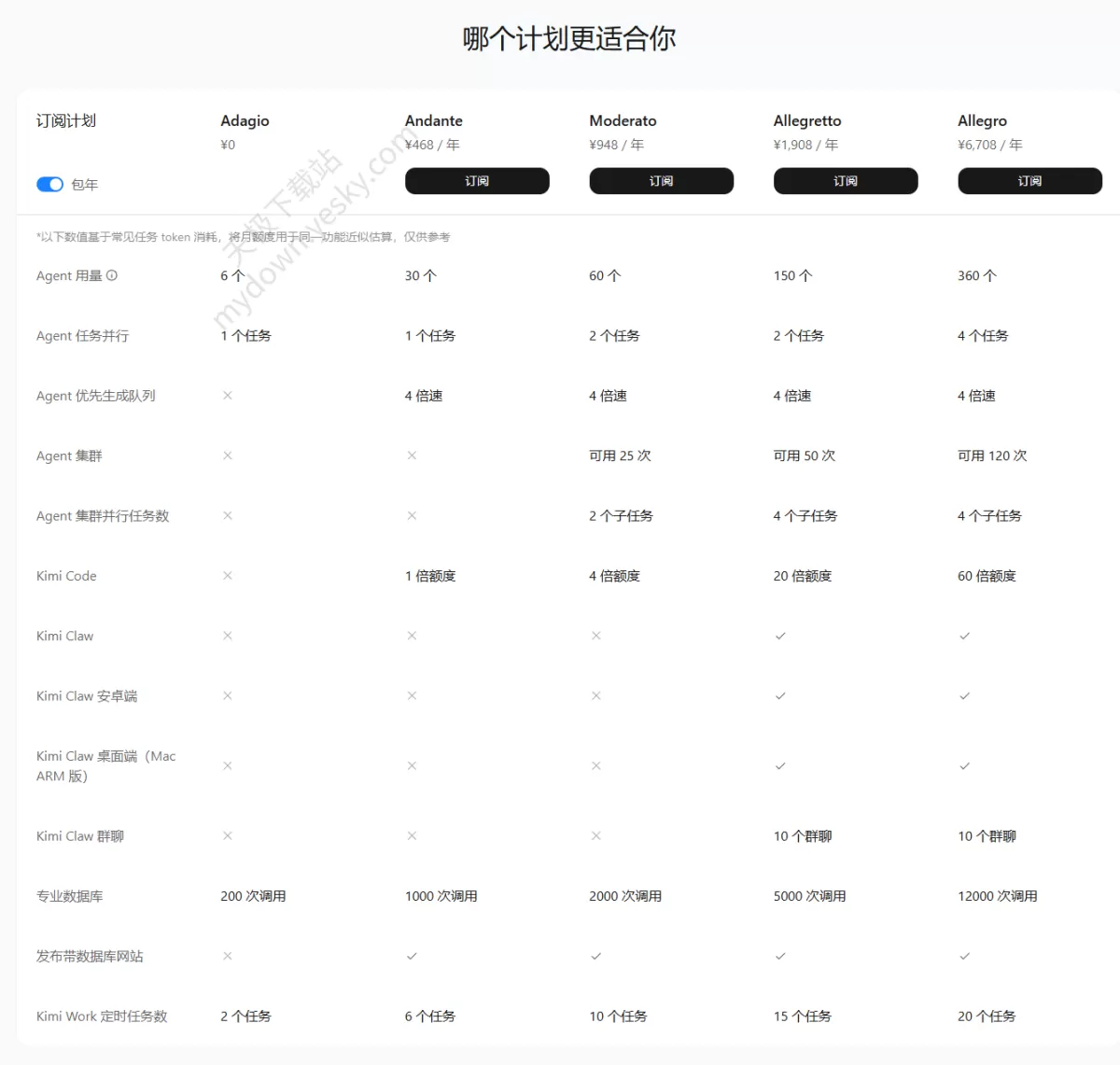Click the Moderato checkmark for 发布带数据库网站
The image size is (1120, 1065).
[595, 956]
